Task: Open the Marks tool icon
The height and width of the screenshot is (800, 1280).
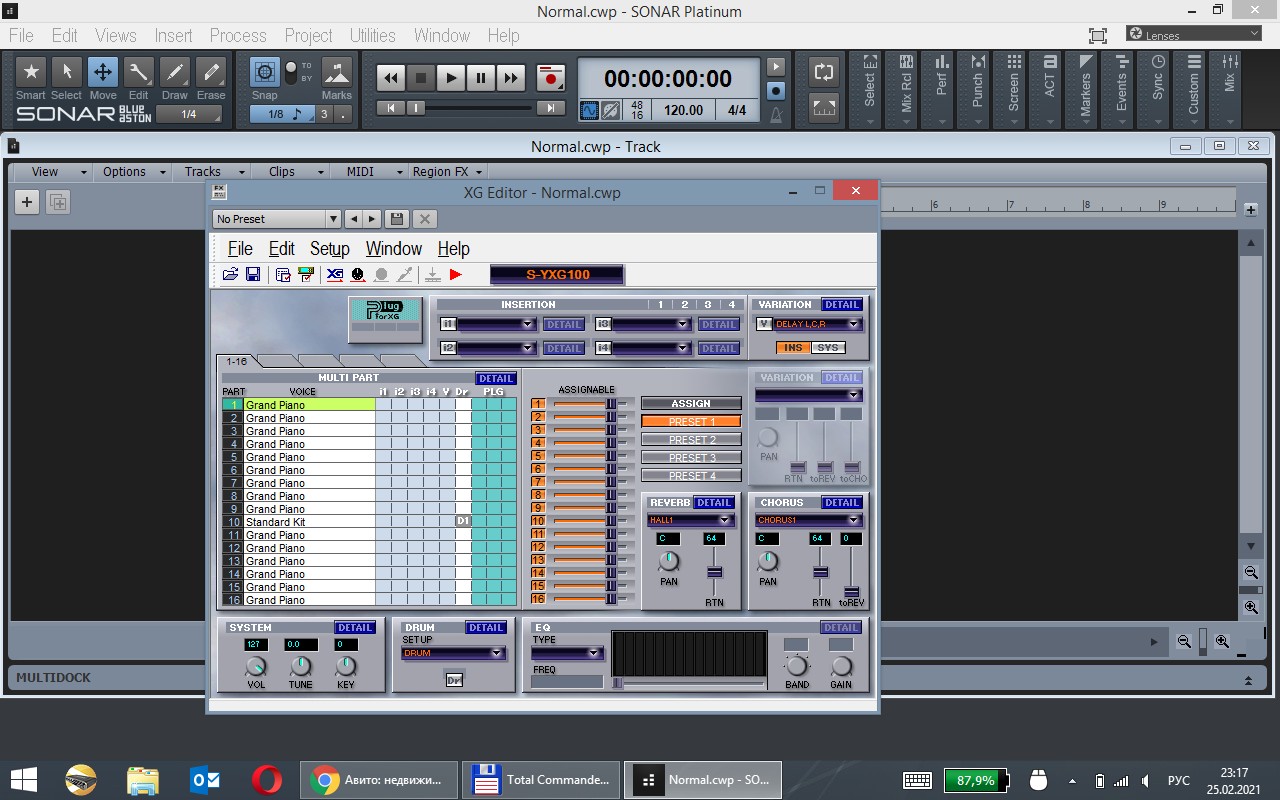Action: tap(337, 73)
